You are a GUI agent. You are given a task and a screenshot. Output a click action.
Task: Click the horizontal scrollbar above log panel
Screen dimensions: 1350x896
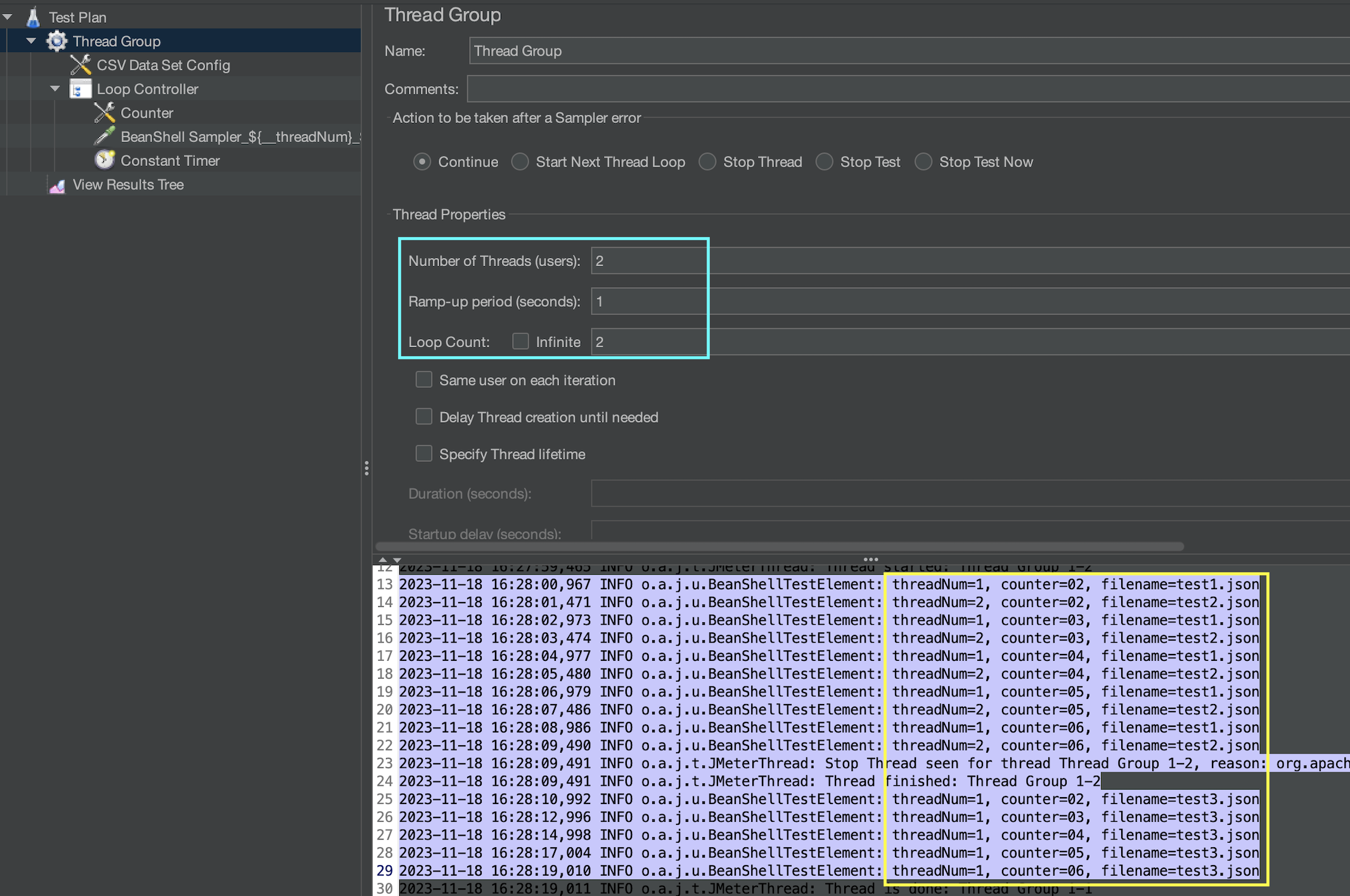tap(780, 546)
